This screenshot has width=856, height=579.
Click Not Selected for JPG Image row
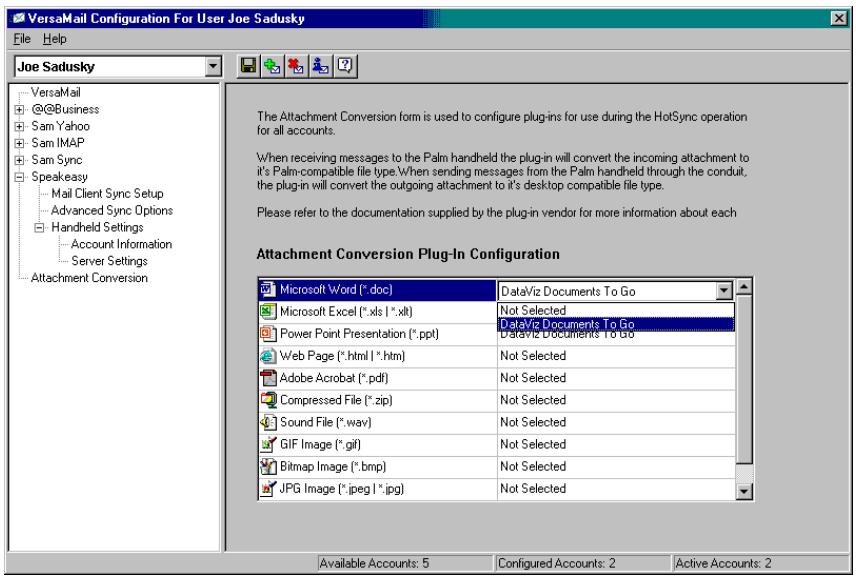coord(533,488)
